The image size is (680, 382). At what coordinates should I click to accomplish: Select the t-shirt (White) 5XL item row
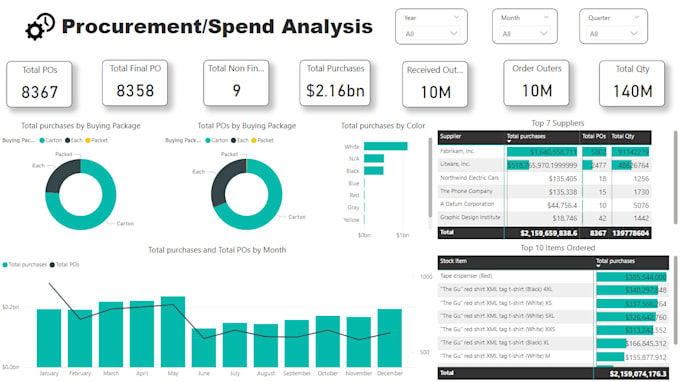click(x=553, y=317)
